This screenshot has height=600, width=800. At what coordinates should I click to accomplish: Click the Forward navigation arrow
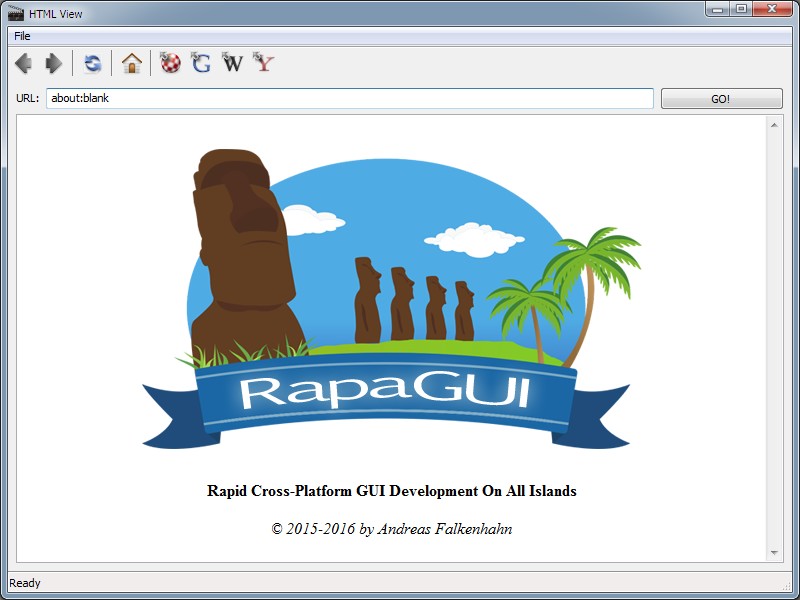point(54,64)
